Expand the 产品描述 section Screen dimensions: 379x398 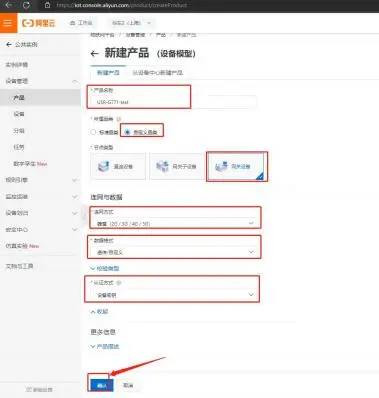[x=105, y=346]
